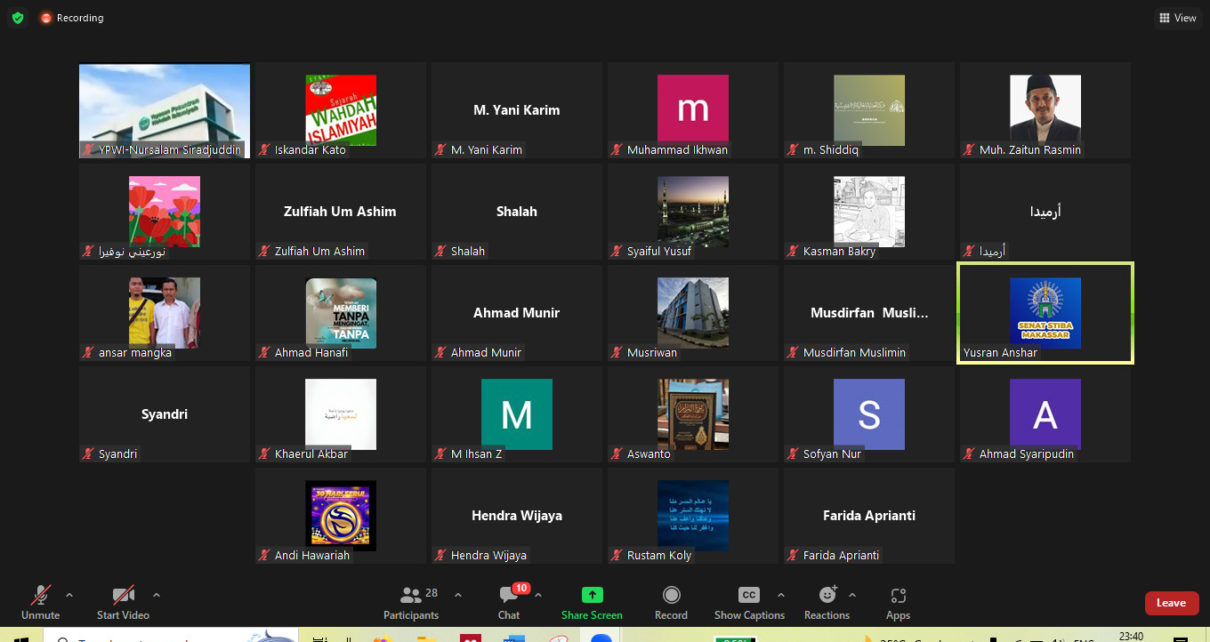1210x642 pixels.
Task: Select the Hendra Wijaya participant tile
Action: [x=517, y=516]
